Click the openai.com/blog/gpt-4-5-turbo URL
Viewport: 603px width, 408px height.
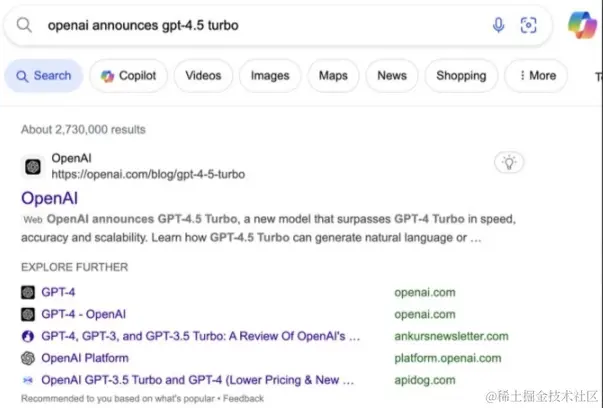click(x=148, y=175)
